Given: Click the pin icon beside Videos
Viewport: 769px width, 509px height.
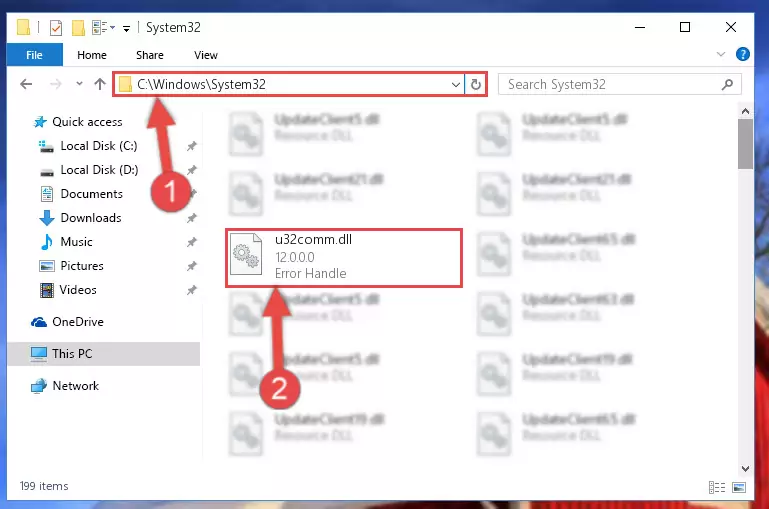Looking at the screenshot, I should (191, 290).
